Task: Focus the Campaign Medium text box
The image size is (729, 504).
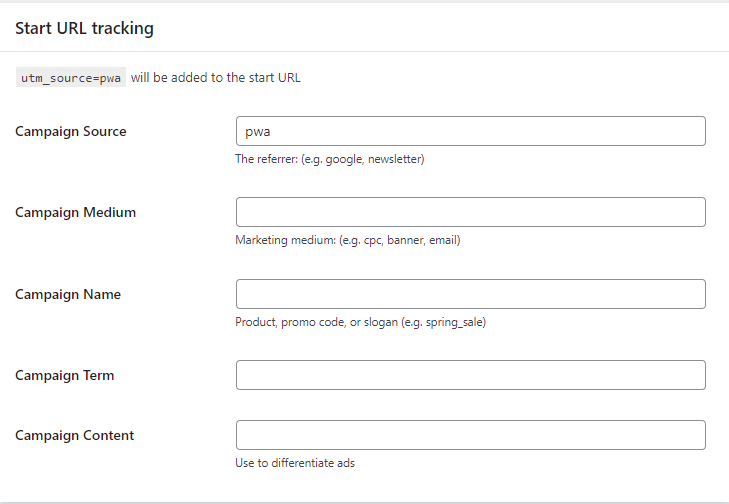Action: tap(471, 212)
